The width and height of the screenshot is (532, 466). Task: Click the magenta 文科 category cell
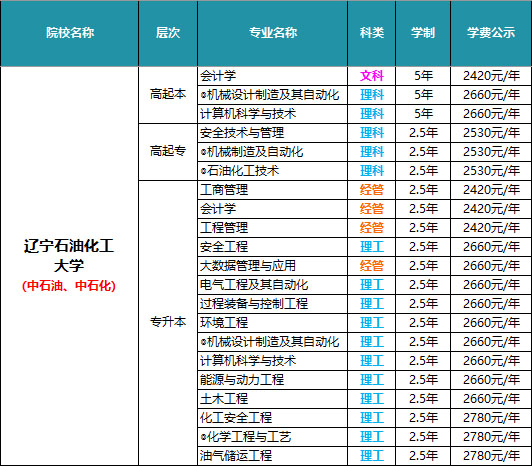(x=372, y=76)
